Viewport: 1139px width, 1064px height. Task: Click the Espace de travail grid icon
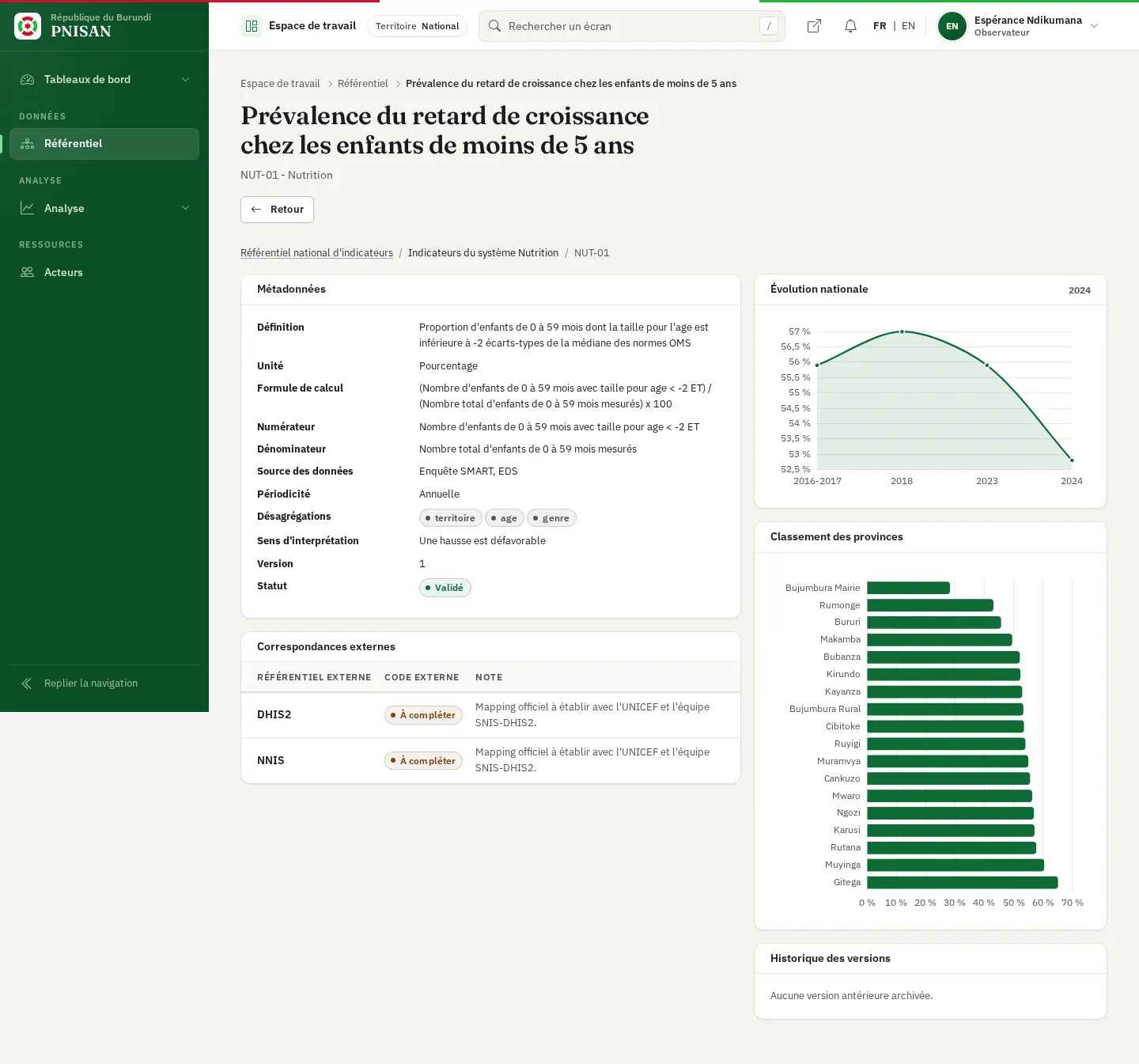[x=252, y=26]
